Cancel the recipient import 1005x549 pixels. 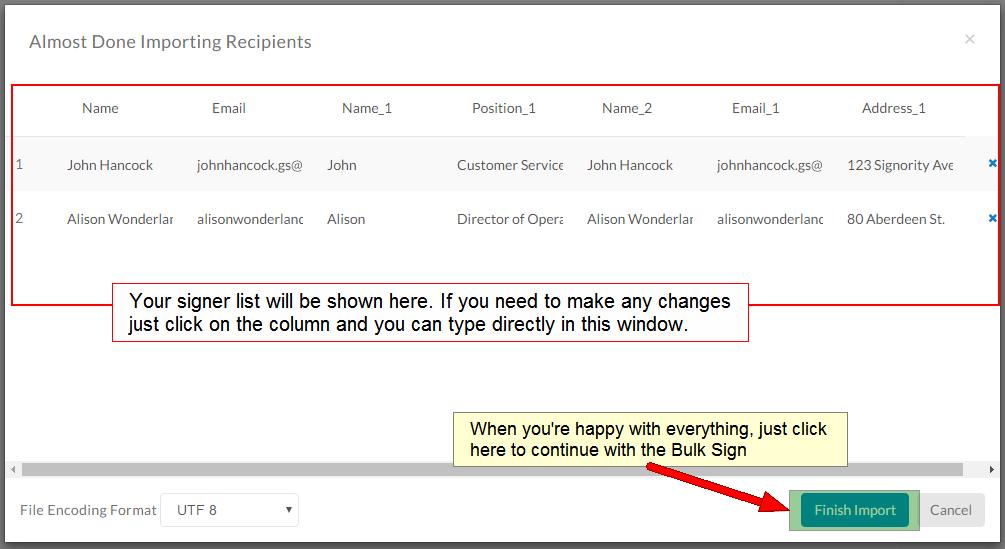(x=951, y=510)
